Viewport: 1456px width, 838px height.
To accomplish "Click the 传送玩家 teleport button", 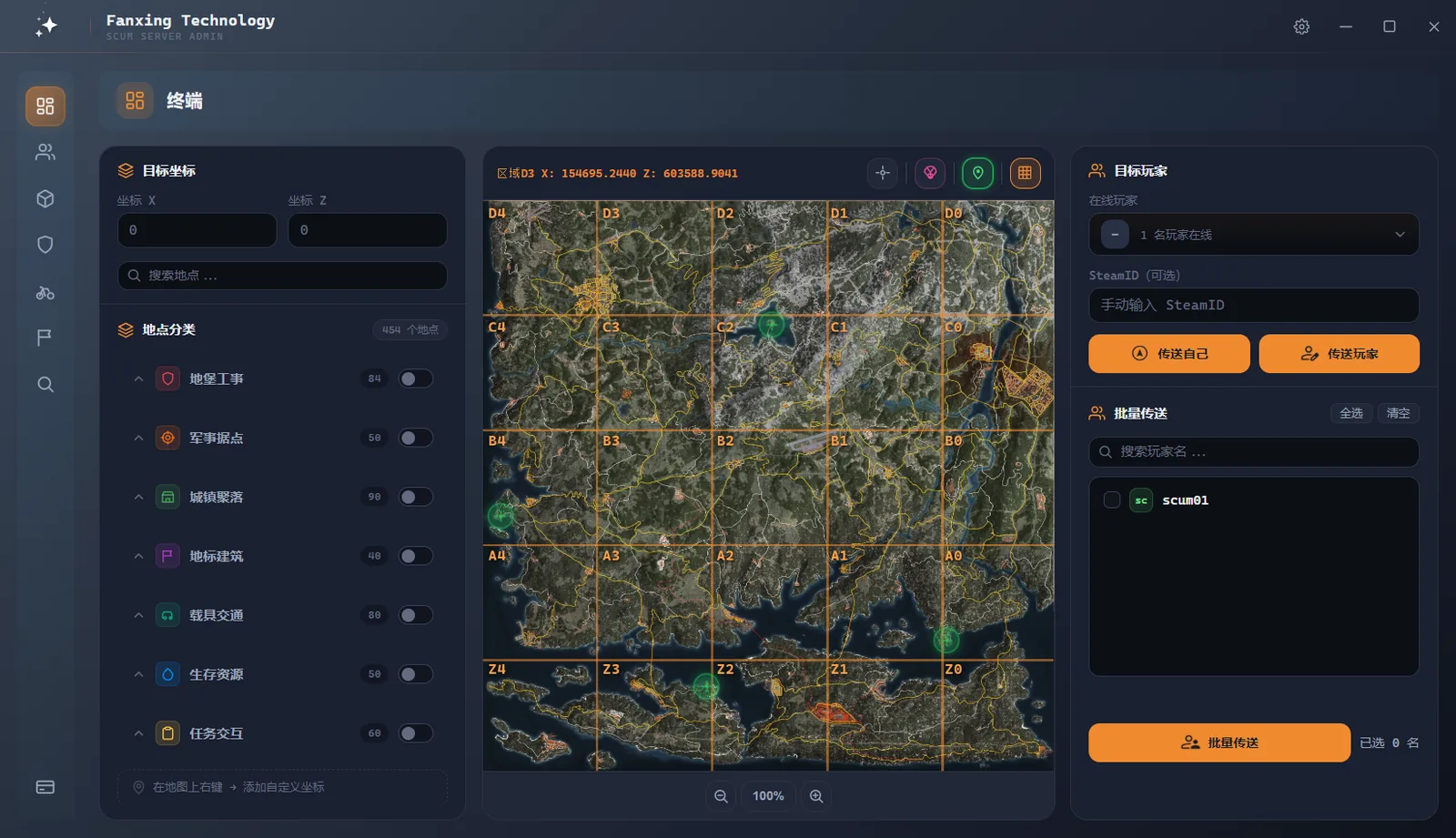I will click(1340, 354).
